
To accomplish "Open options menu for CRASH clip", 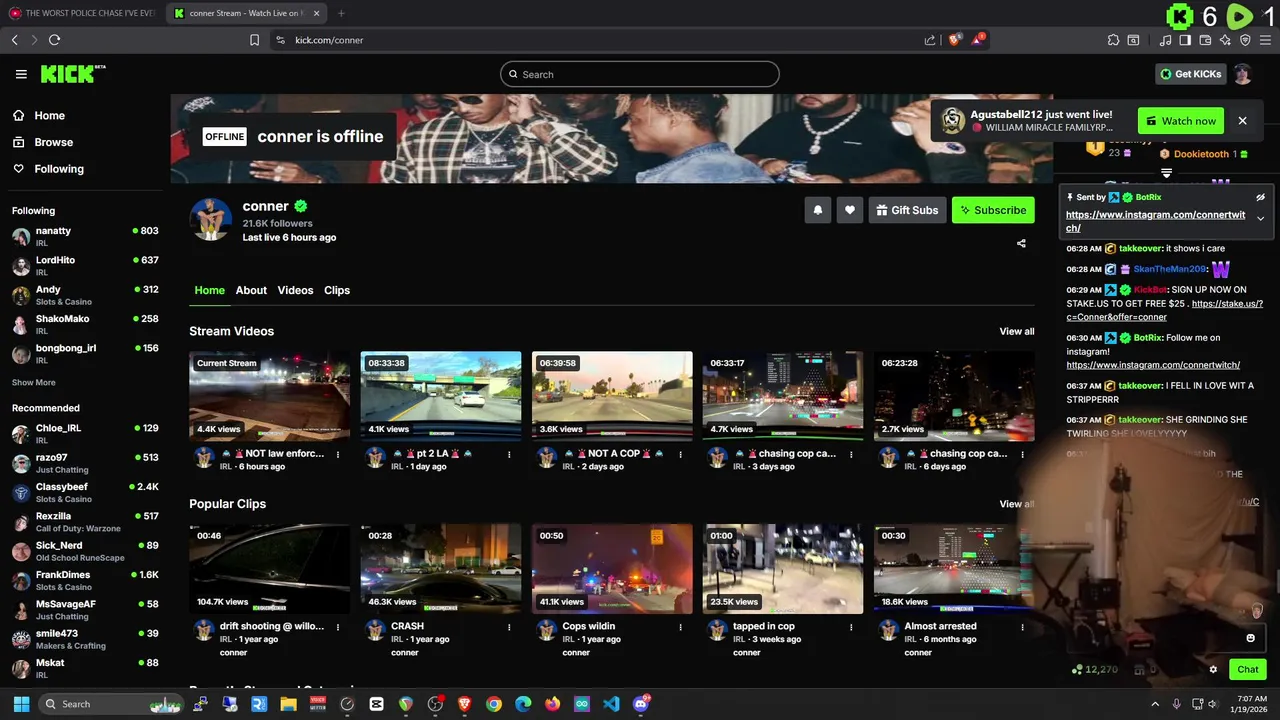I will coord(509,627).
